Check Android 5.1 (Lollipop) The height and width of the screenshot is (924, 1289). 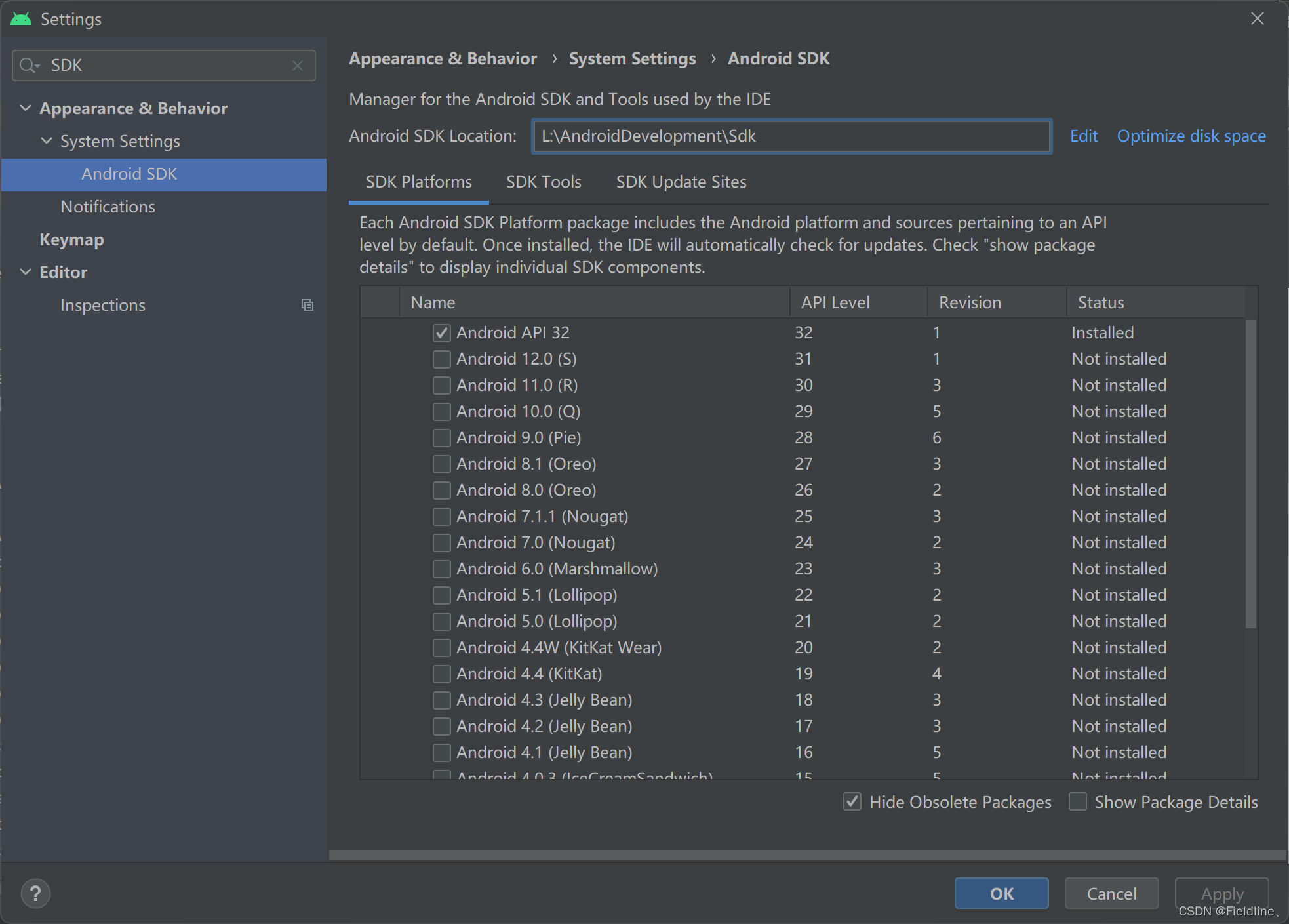[x=441, y=595]
